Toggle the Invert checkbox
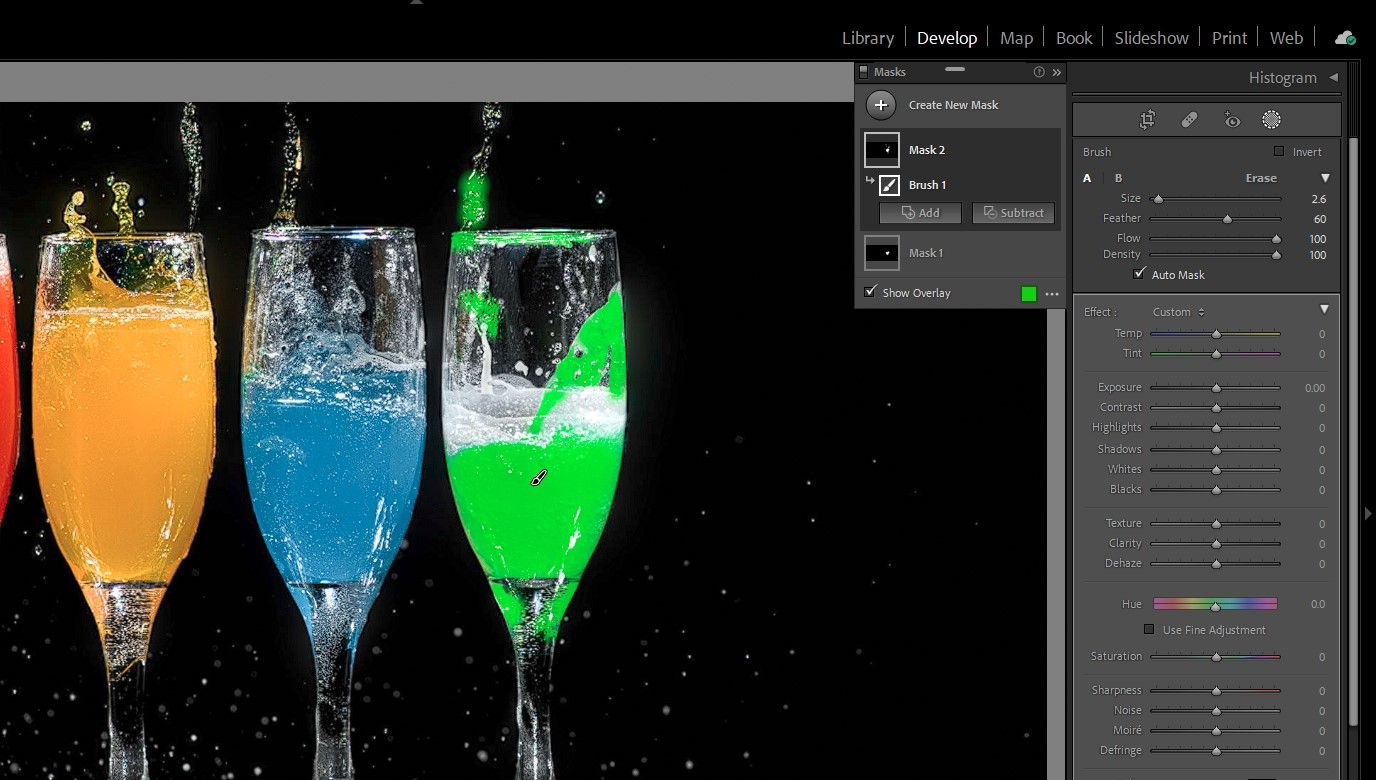1376x780 pixels. coord(1278,152)
